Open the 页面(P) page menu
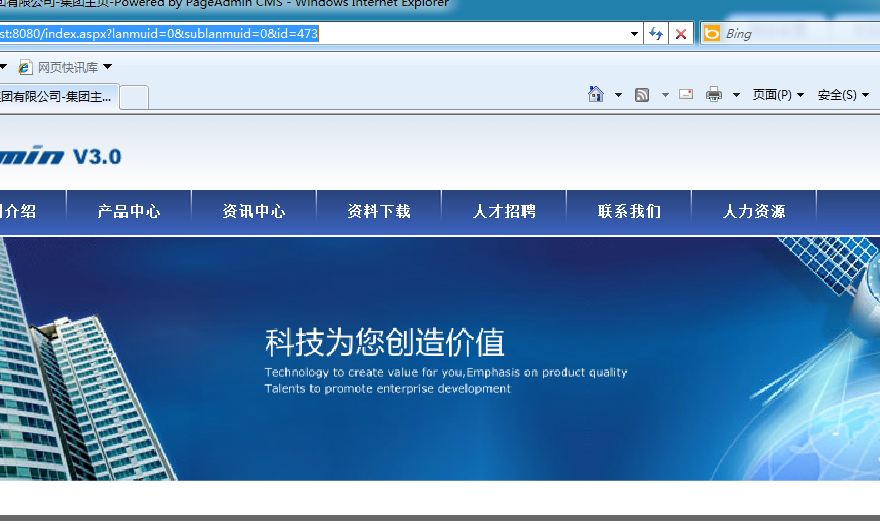880x525 pixels. click(x=778, y=95)
